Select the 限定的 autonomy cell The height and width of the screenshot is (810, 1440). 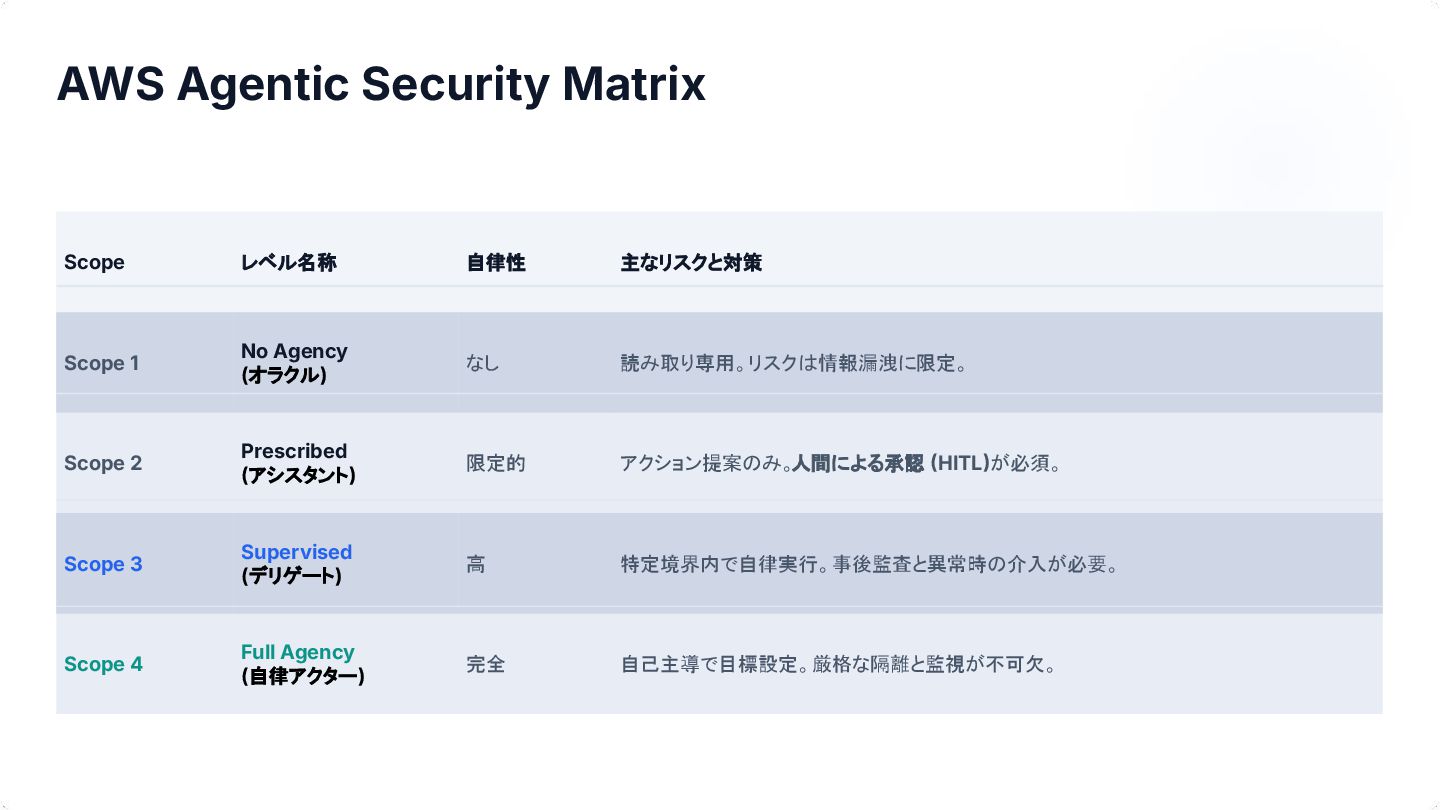coord(495,463)
